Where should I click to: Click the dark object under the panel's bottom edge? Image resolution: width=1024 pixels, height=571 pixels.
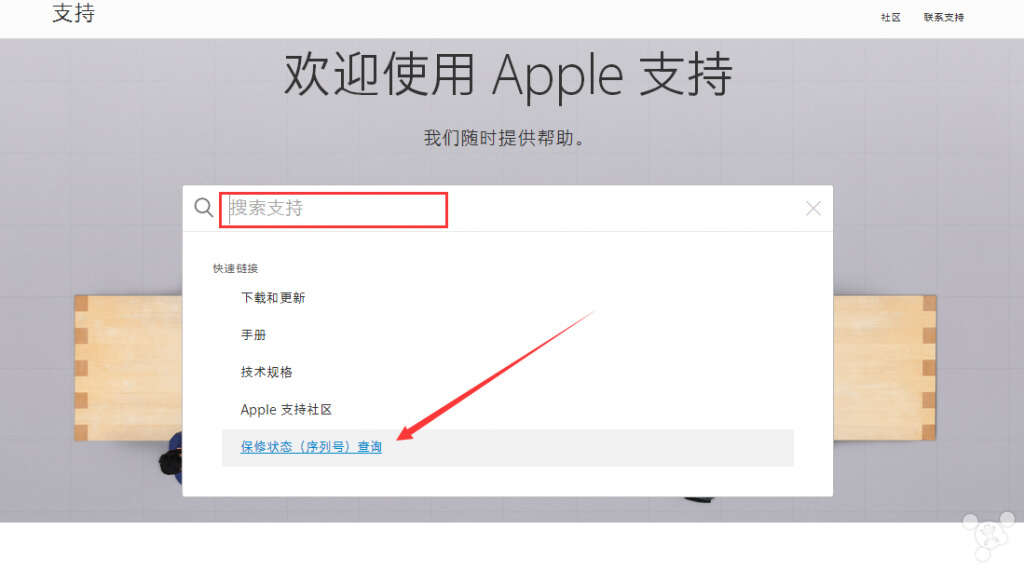click(x=699, y=500)
